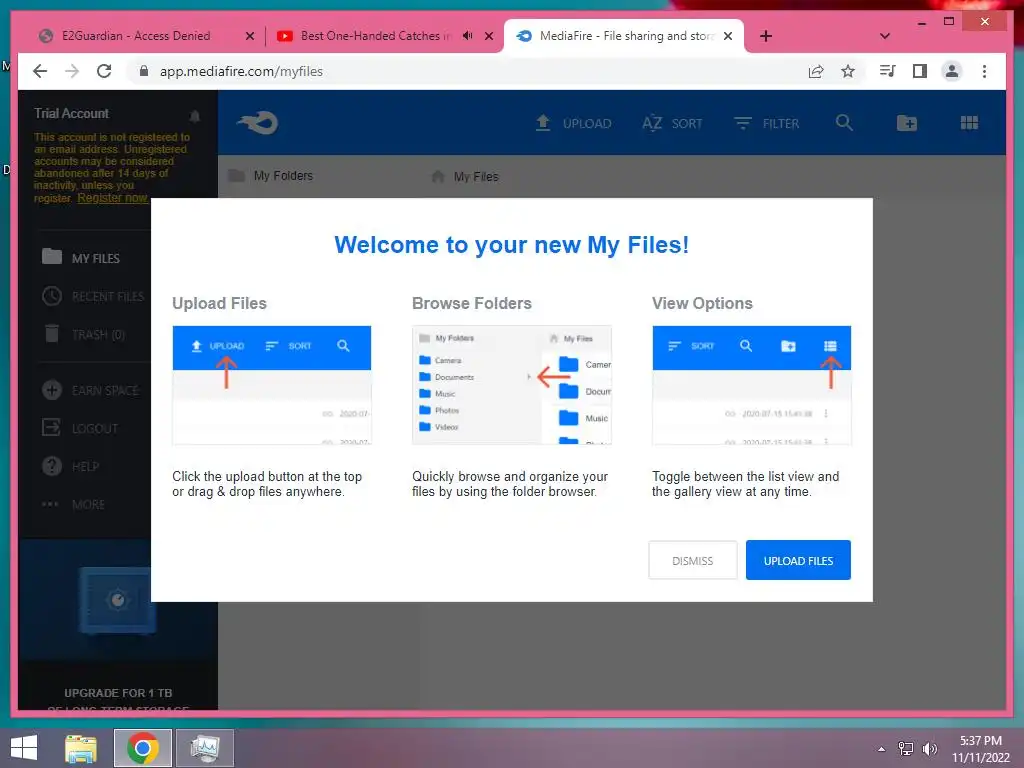Click the share page icon
This screenshot has width=1024, height=768.
816,71
